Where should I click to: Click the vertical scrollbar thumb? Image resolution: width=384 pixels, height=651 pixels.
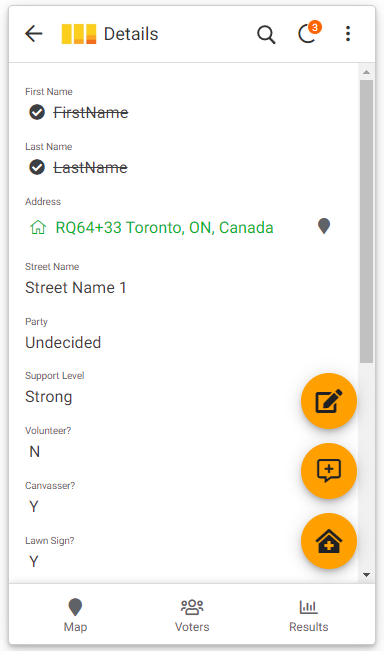[x=366, y=222]
